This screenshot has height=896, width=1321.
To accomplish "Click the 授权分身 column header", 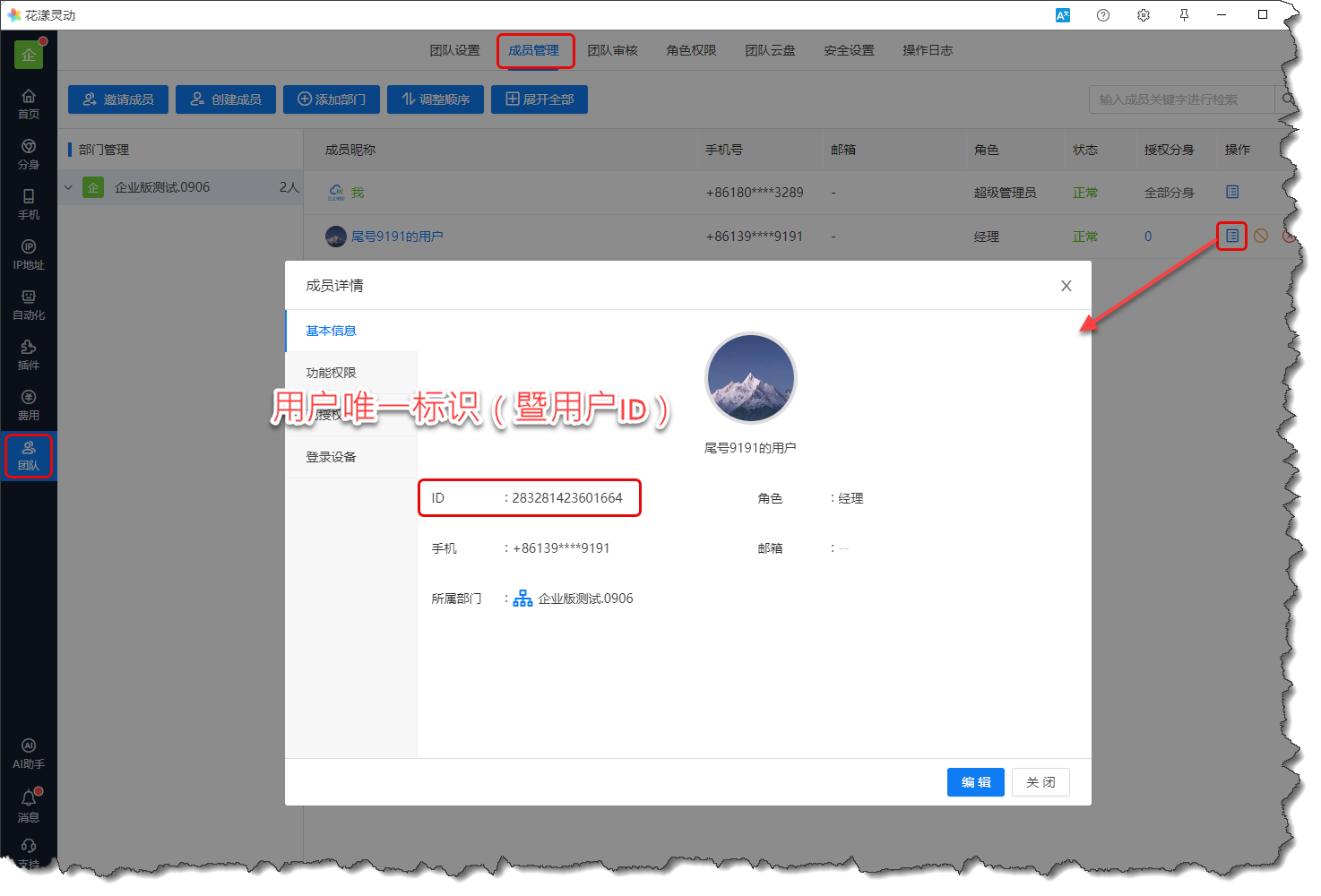I will pos(1170,150).
